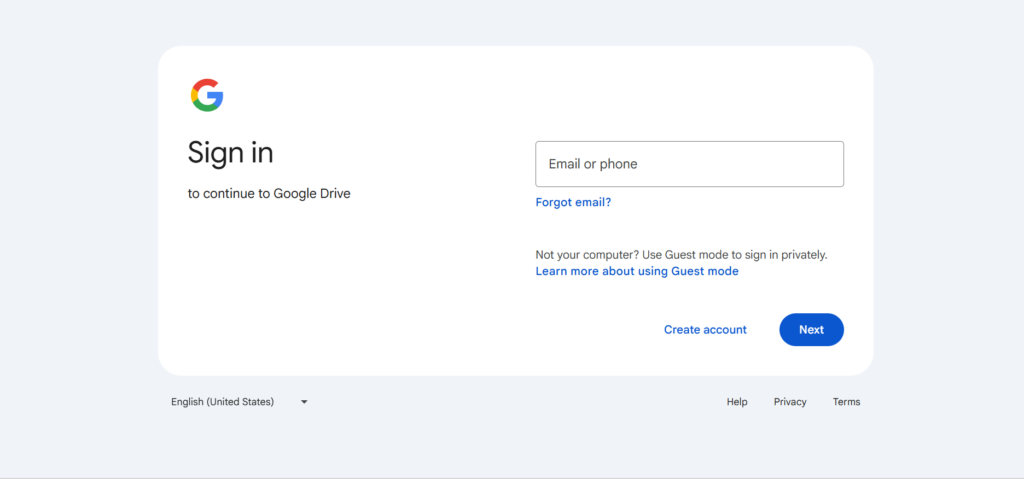Click the blue Next button
1024x479 pixels.
tap(811, 330)
